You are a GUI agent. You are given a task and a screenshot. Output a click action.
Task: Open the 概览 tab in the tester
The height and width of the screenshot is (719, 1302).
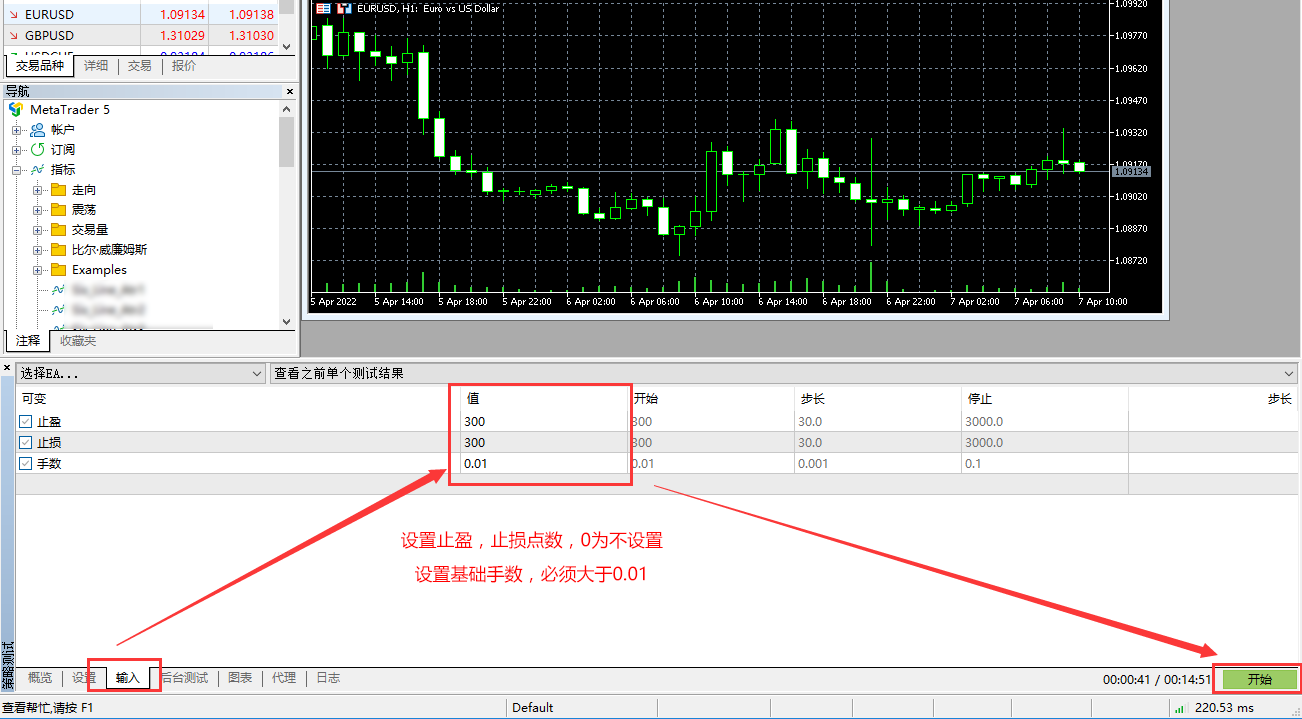(40, 677)
